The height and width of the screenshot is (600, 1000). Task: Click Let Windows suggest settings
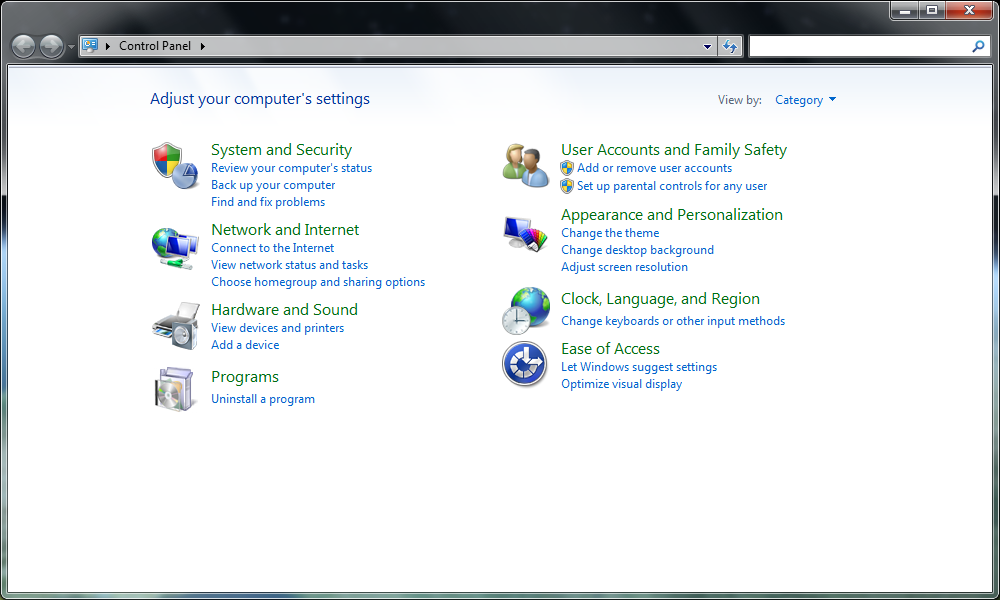(639, 367)
